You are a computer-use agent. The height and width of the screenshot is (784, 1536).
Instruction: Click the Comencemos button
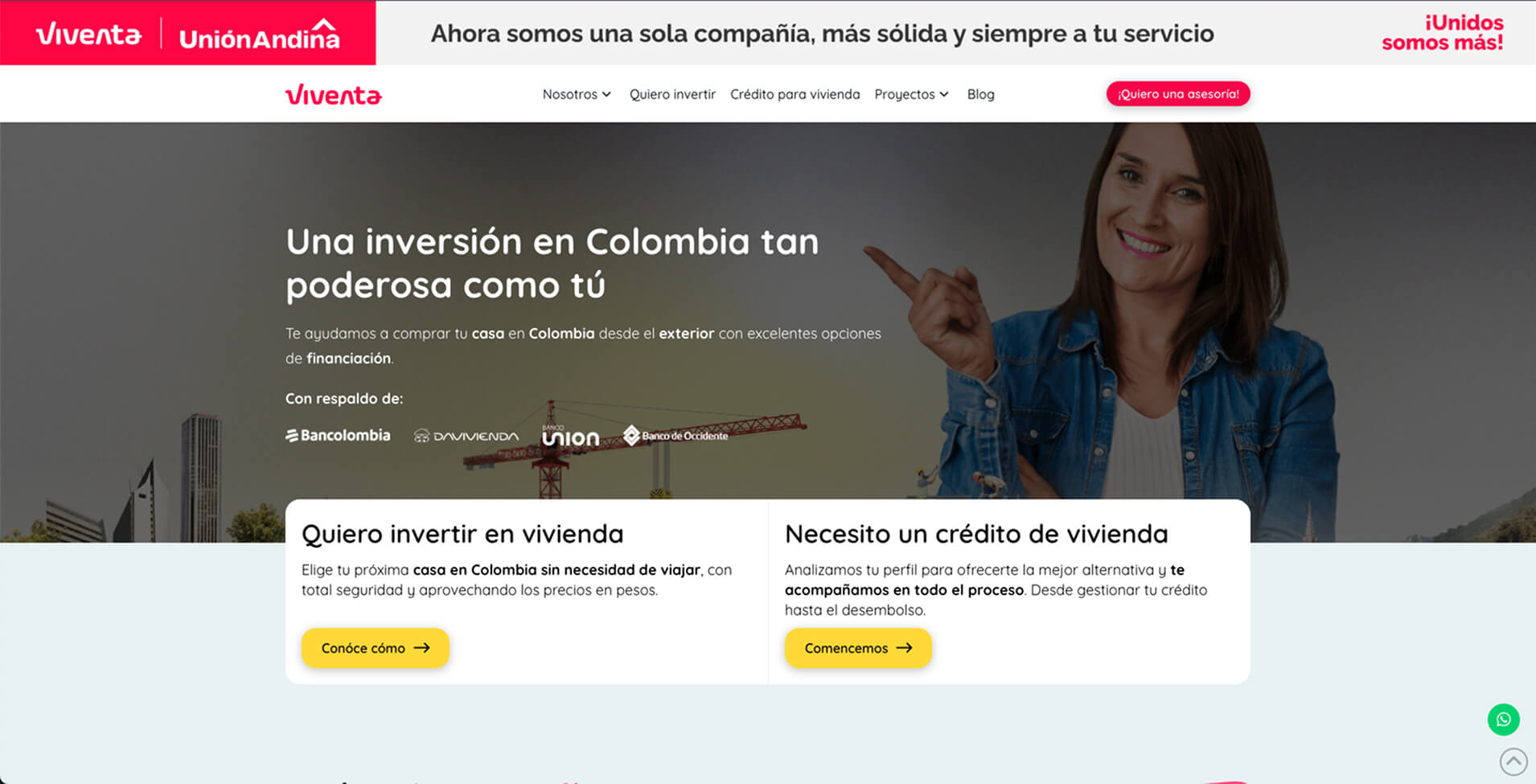858,648
